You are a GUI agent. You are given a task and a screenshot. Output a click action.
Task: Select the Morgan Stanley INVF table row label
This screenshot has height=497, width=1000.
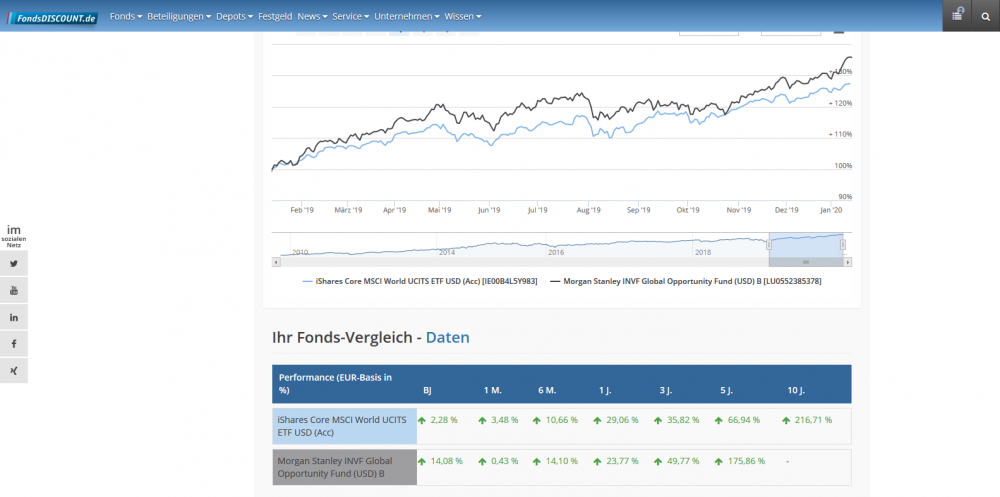344,467
